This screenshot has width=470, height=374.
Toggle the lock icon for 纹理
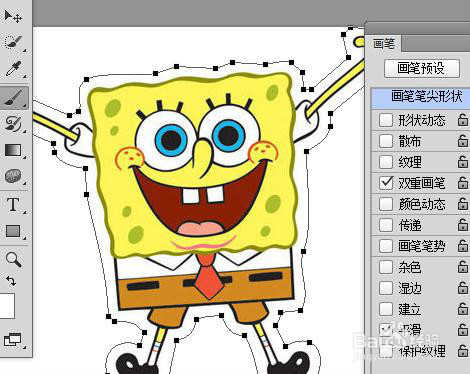[x=463, y=161]
